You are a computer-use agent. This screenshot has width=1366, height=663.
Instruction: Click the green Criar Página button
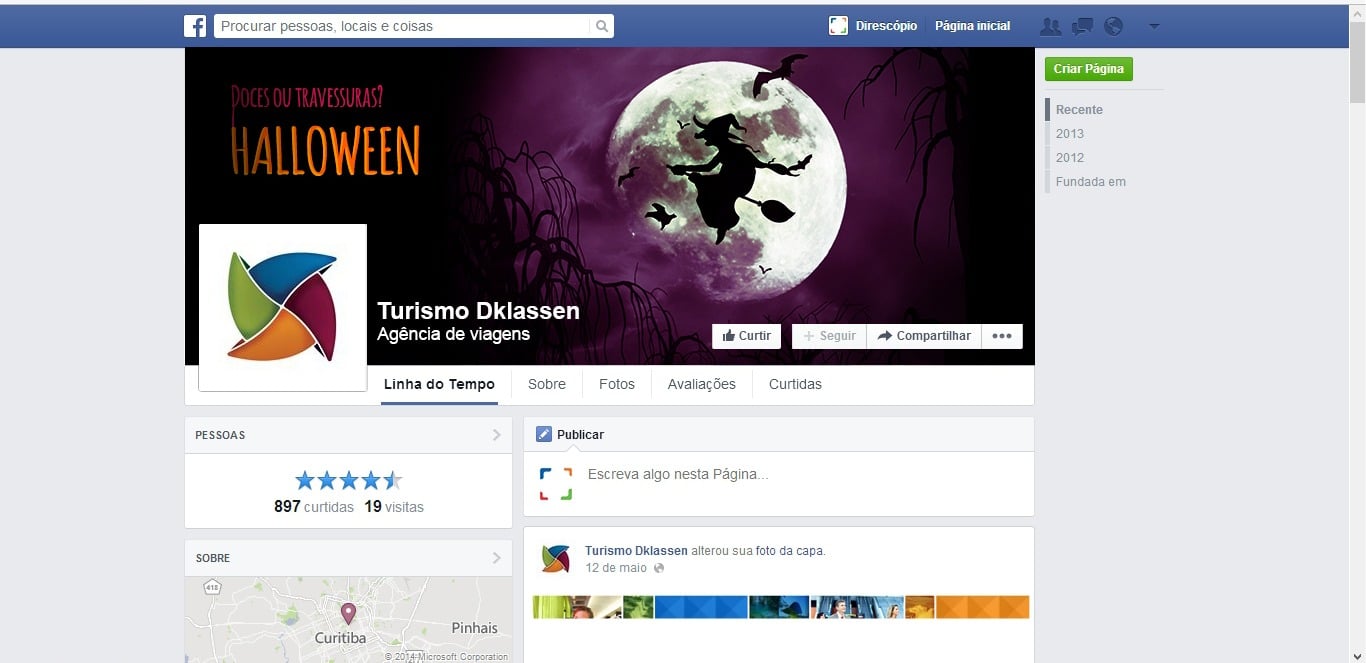1088,69
